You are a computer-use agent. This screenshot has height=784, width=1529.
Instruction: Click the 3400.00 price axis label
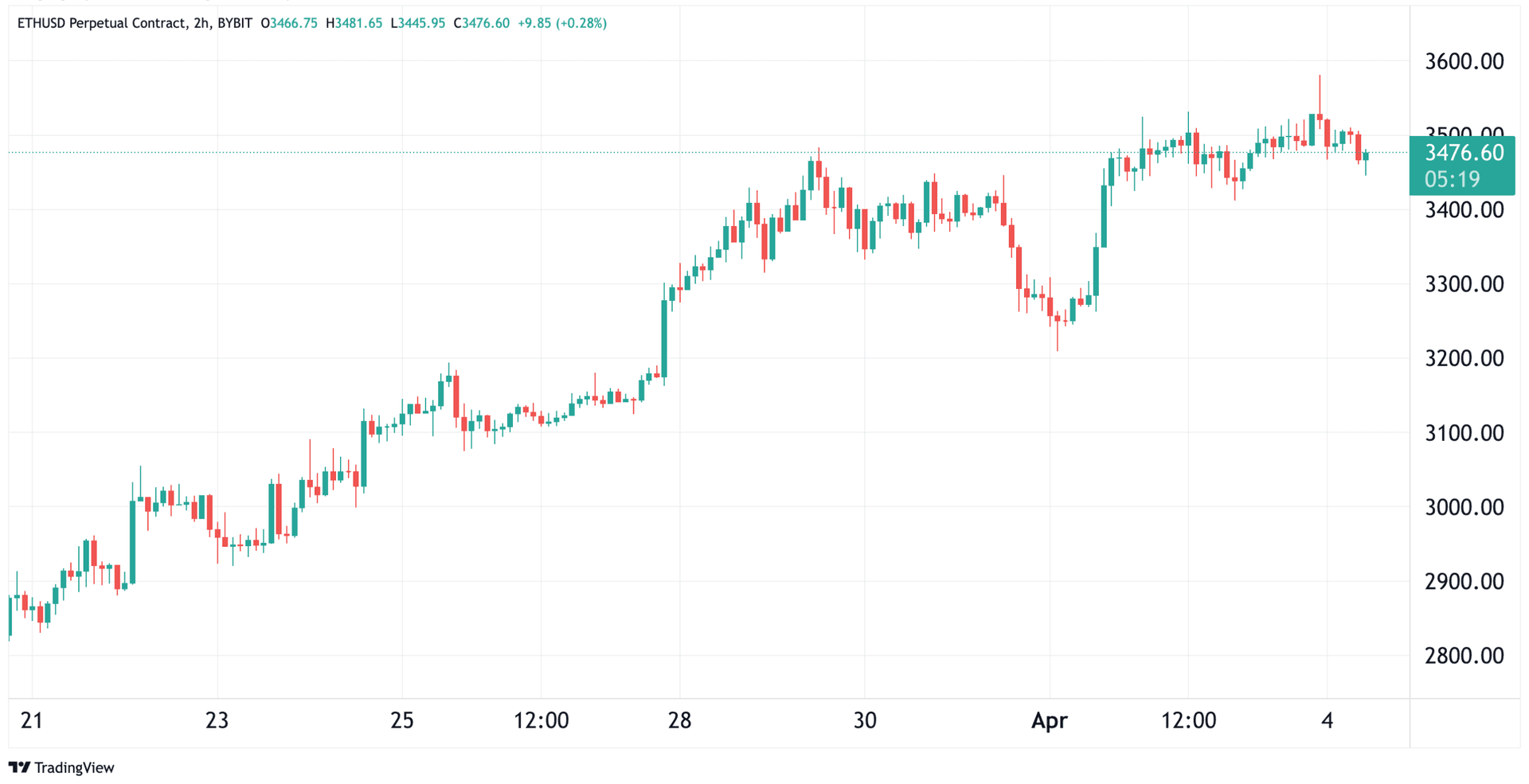pos(1464,210)
